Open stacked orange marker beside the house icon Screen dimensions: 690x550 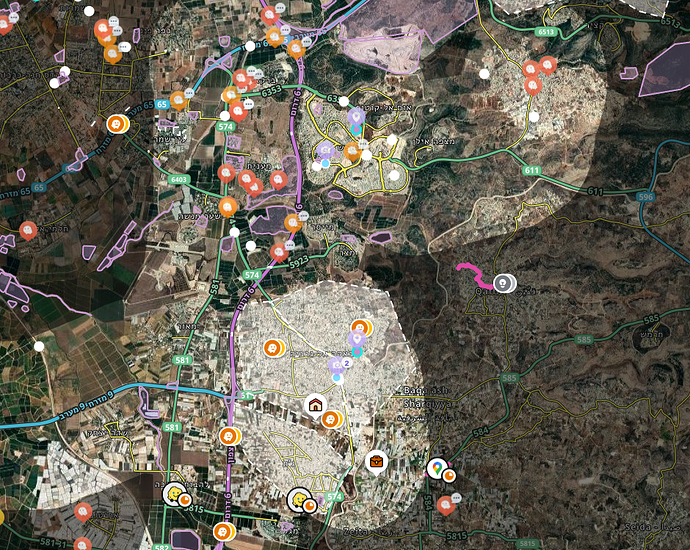coord(331,419)
